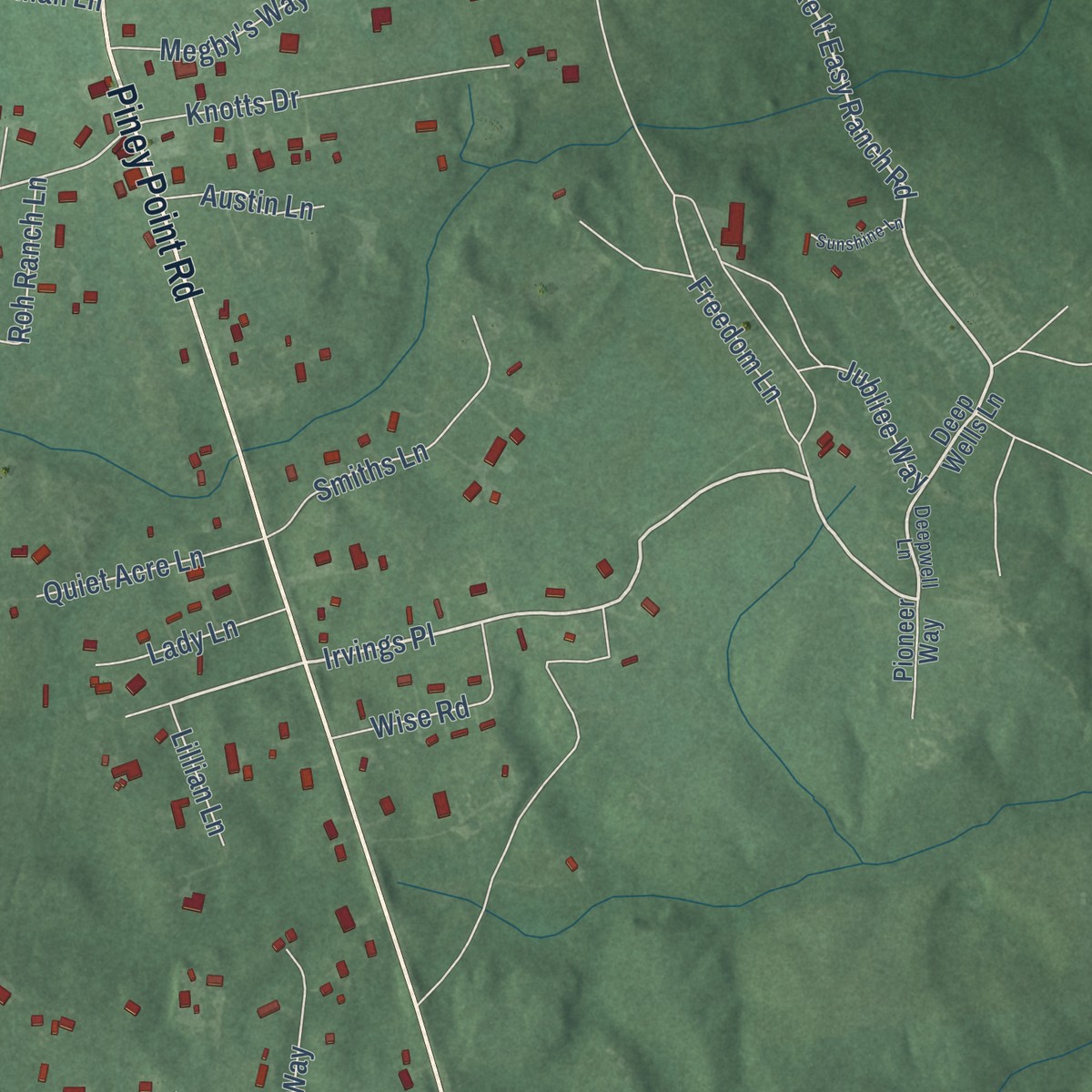Select the Pioneer Way label

tap(915, 639)
